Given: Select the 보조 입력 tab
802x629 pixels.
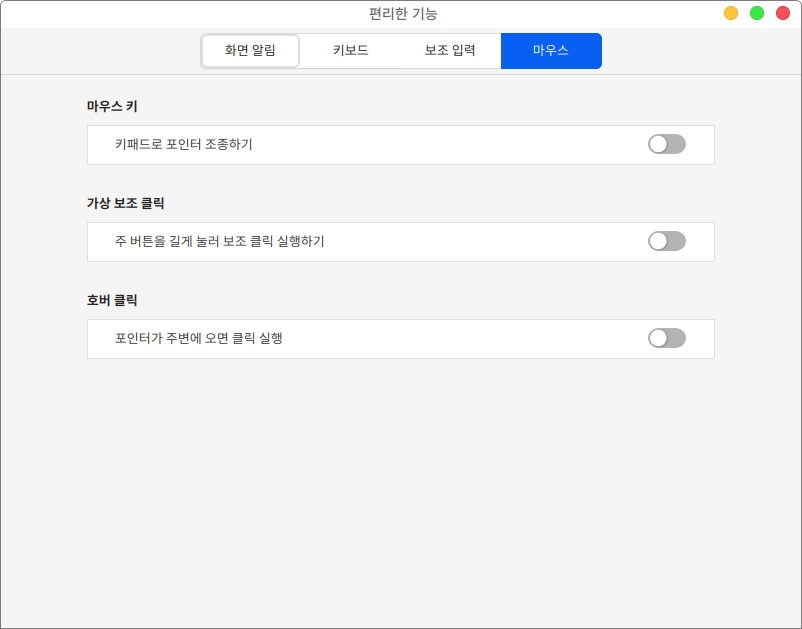Looking at the screenshot, I should tap(450, 51).
